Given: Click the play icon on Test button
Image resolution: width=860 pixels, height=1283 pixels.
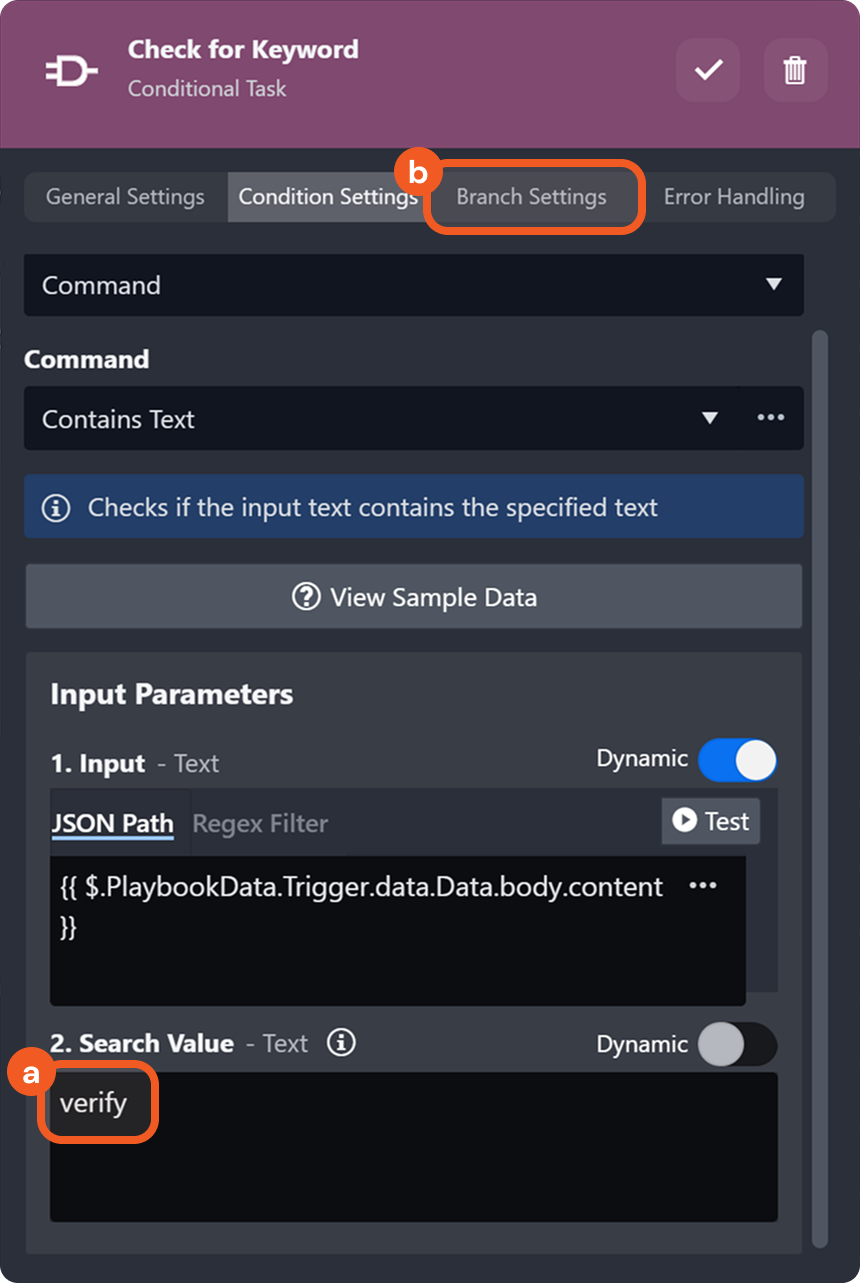Looking at the screenshot, I should tap(684, 821).
